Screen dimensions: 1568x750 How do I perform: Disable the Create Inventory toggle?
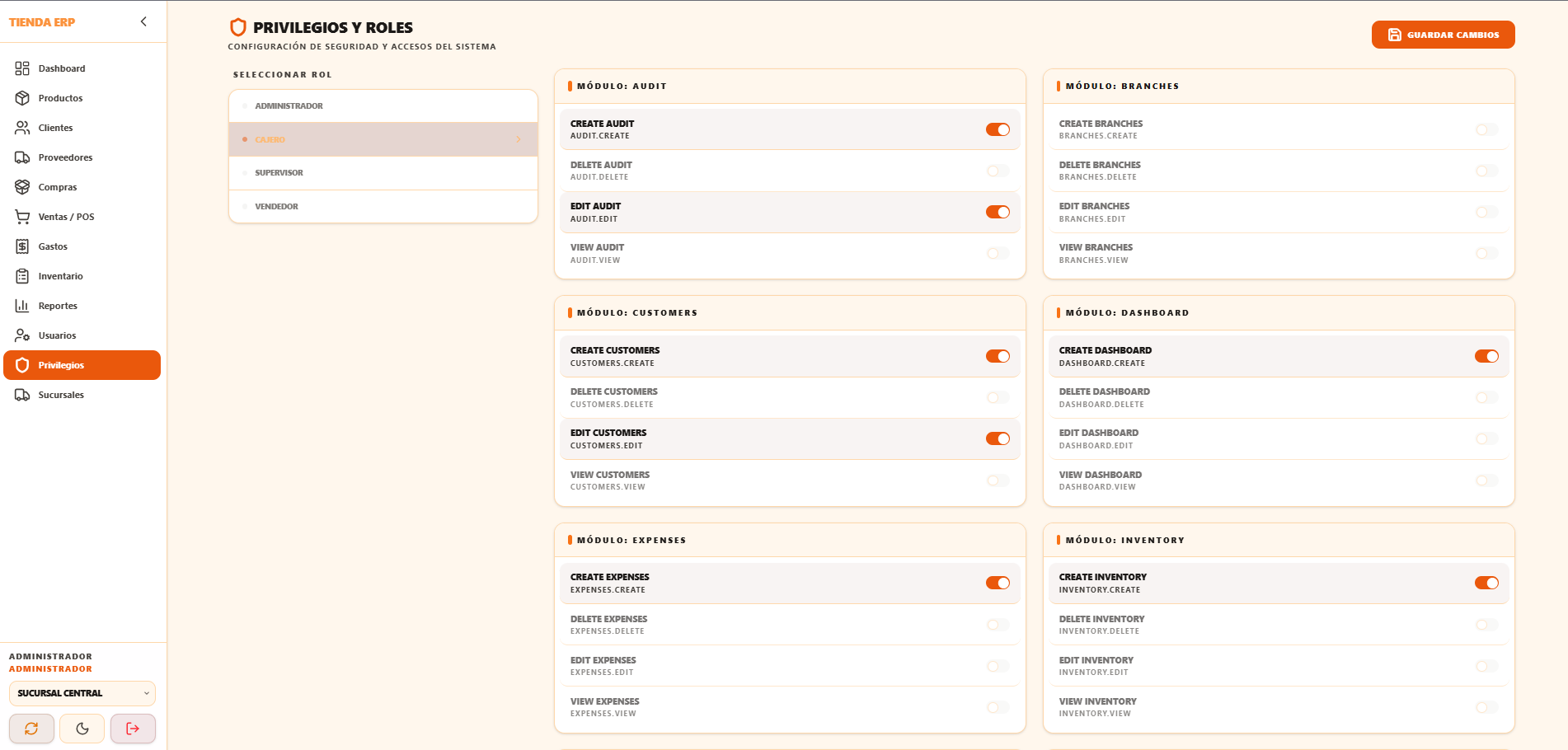pyautogui.click(x=1486, y=583)
